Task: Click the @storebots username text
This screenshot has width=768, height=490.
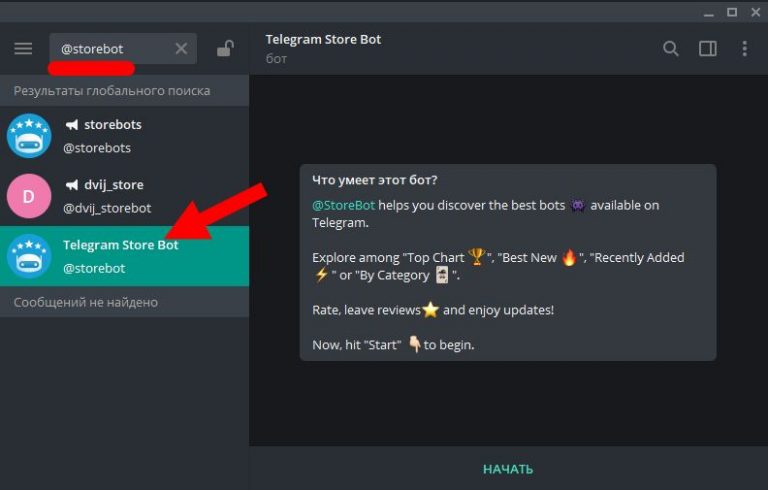Action: 97,148
